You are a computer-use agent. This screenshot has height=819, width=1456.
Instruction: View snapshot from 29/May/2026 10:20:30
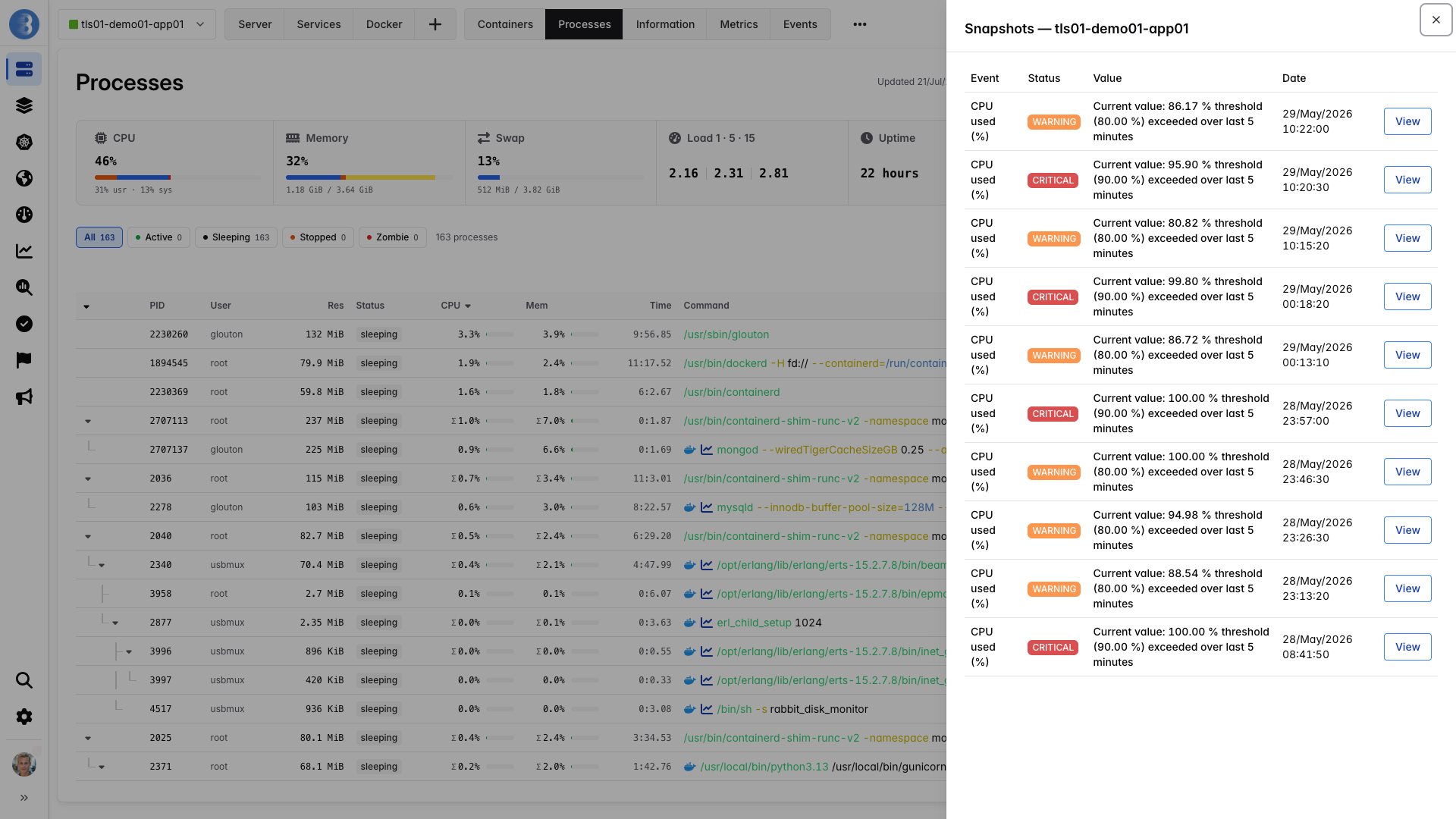coord(1407,180)
